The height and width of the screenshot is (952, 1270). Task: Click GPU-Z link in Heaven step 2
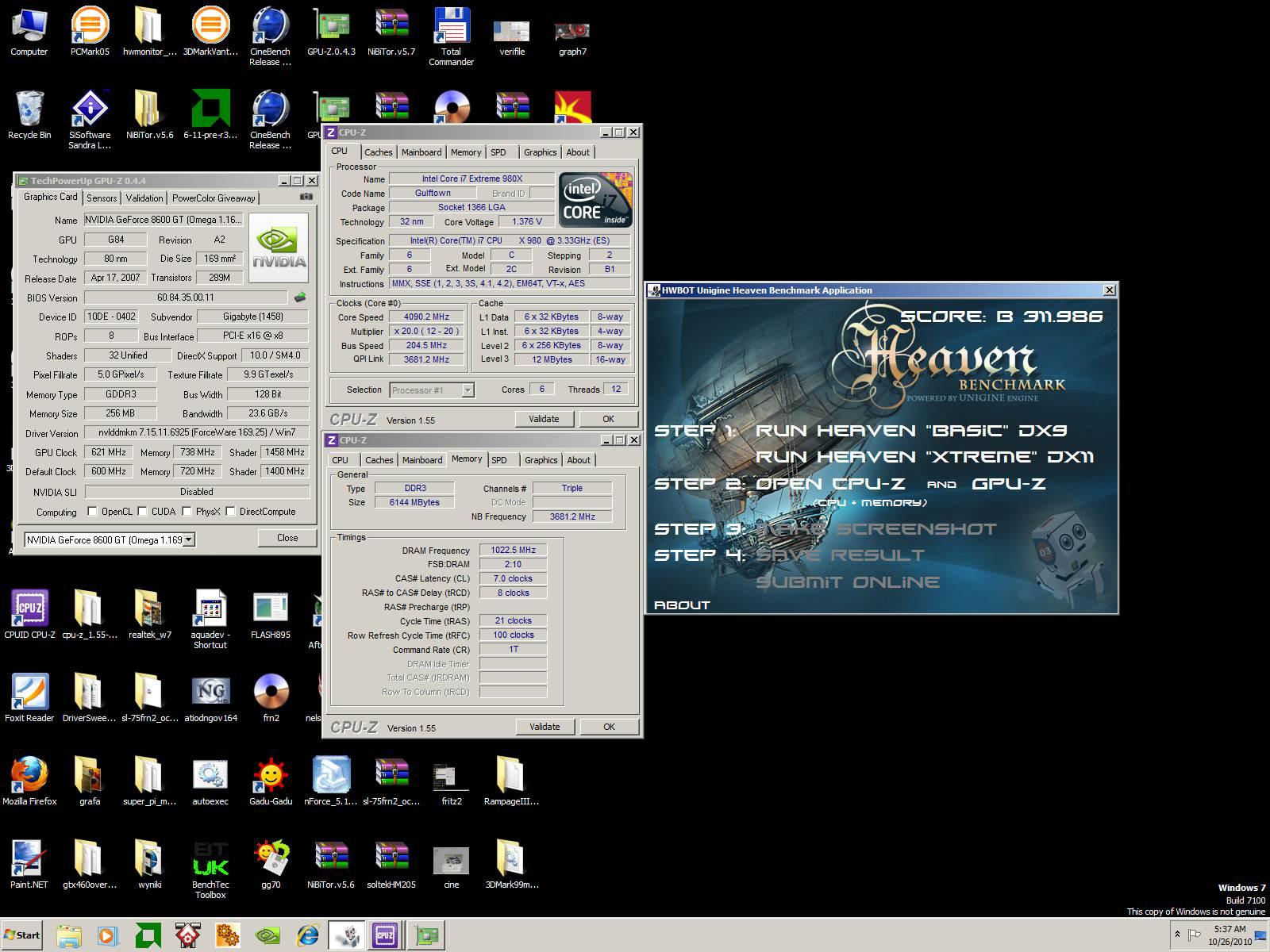pyautogui.click(x=1009, y=484)
